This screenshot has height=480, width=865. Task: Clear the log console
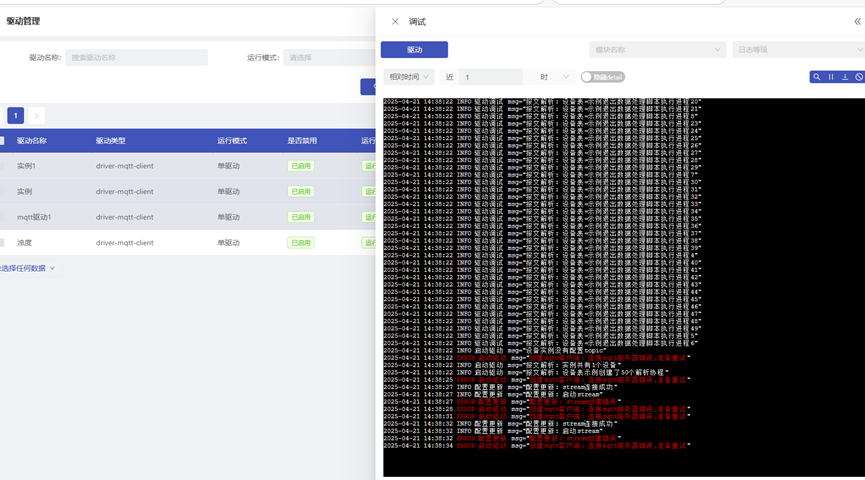(x=858, y=77)
